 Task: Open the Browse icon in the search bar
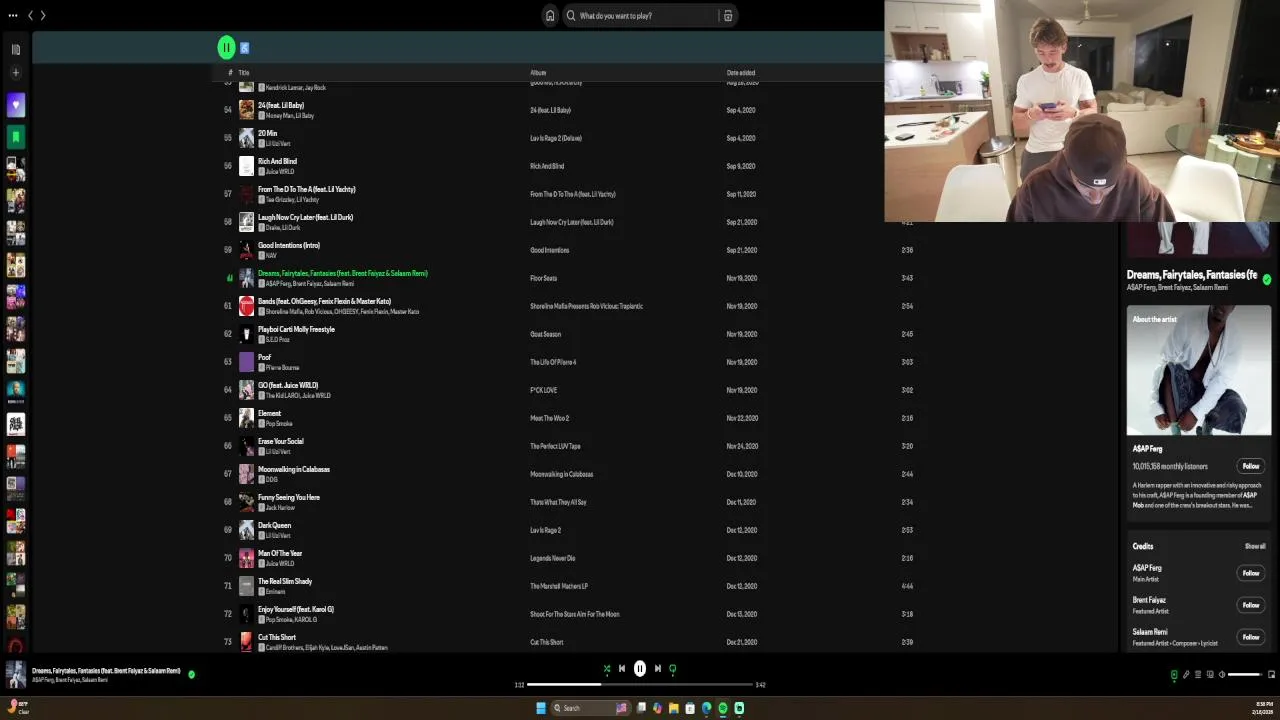click(728, 15)
